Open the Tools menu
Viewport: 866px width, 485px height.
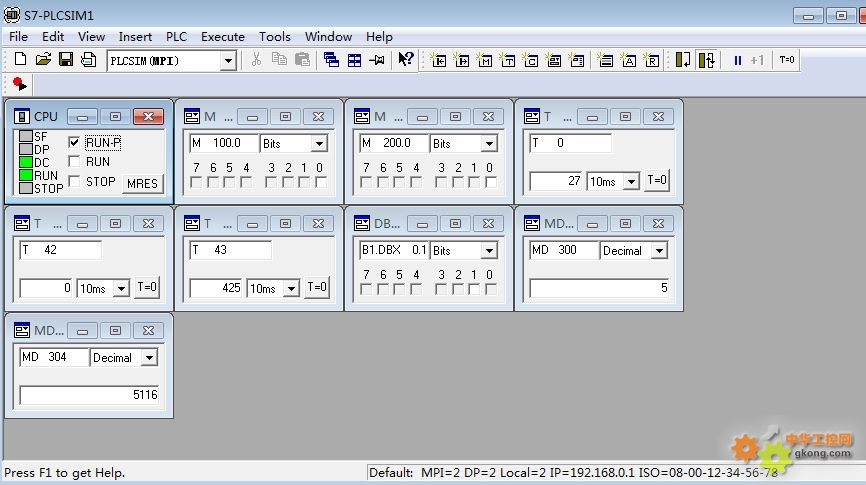click(x=274, y=36)
